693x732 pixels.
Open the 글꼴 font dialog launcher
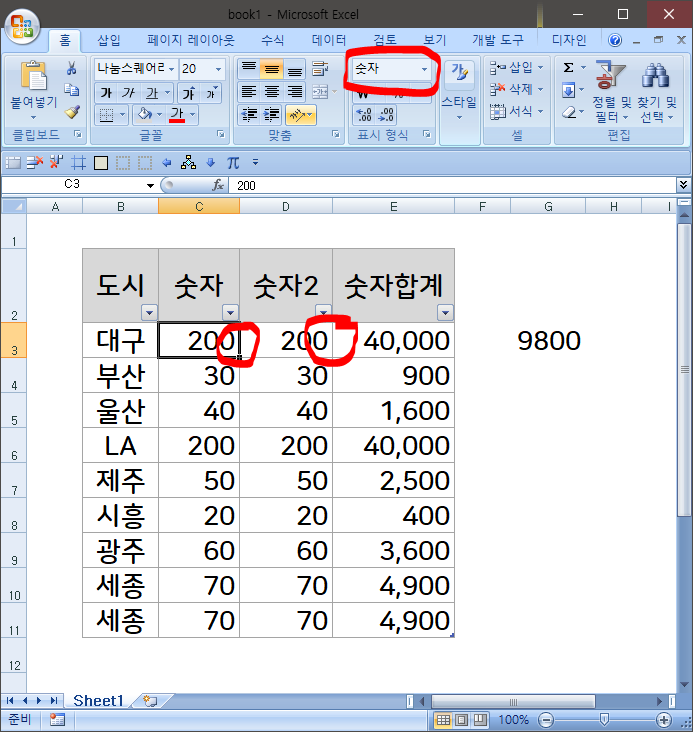pyautogui.click(x=220, y=135)
